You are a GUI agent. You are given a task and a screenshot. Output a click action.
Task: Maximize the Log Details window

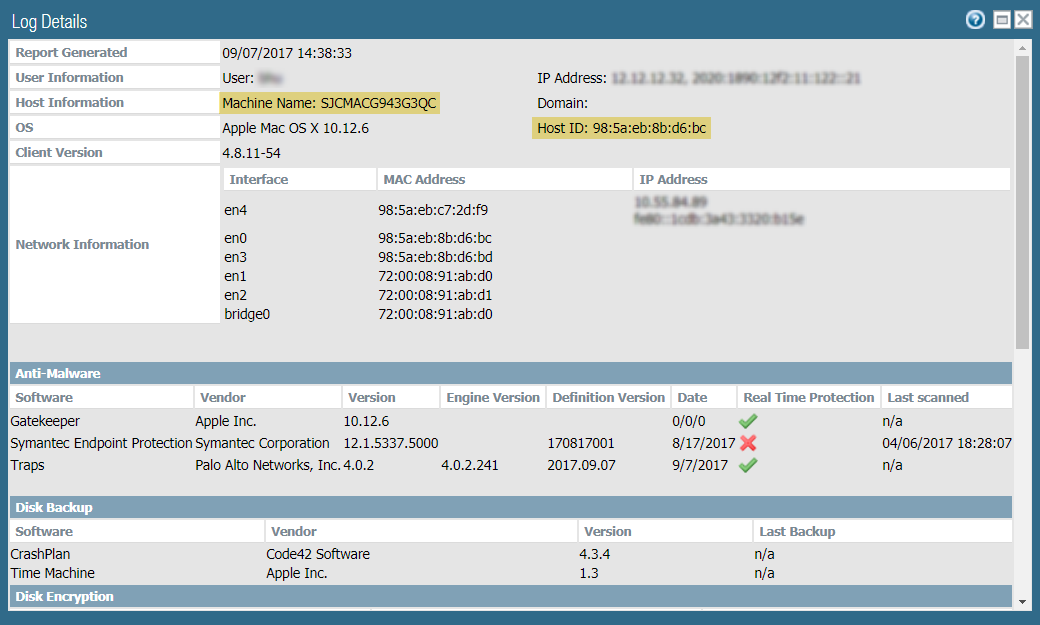[1001, 20]
